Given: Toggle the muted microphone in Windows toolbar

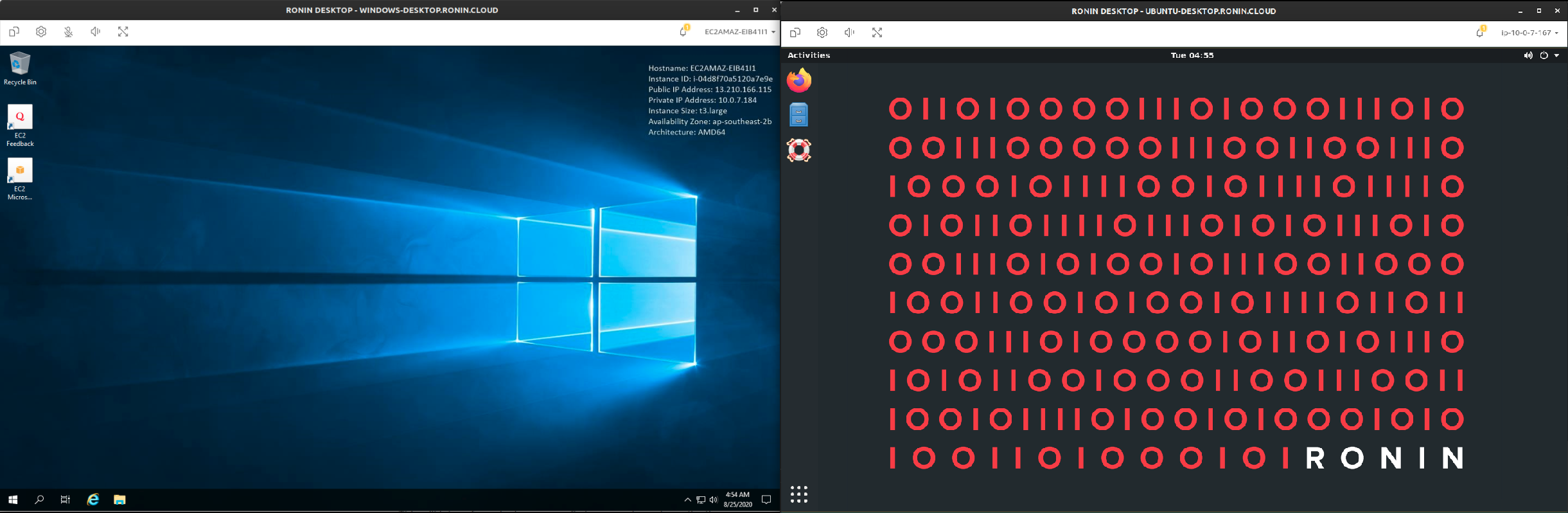Looking at the screenshot, I should tap(69, 32).
